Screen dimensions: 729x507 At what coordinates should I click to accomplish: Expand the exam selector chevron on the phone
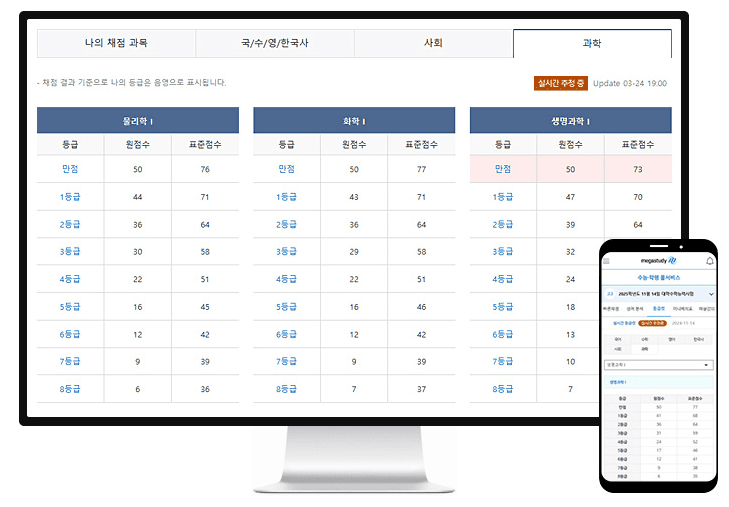(x=711, y=294)
